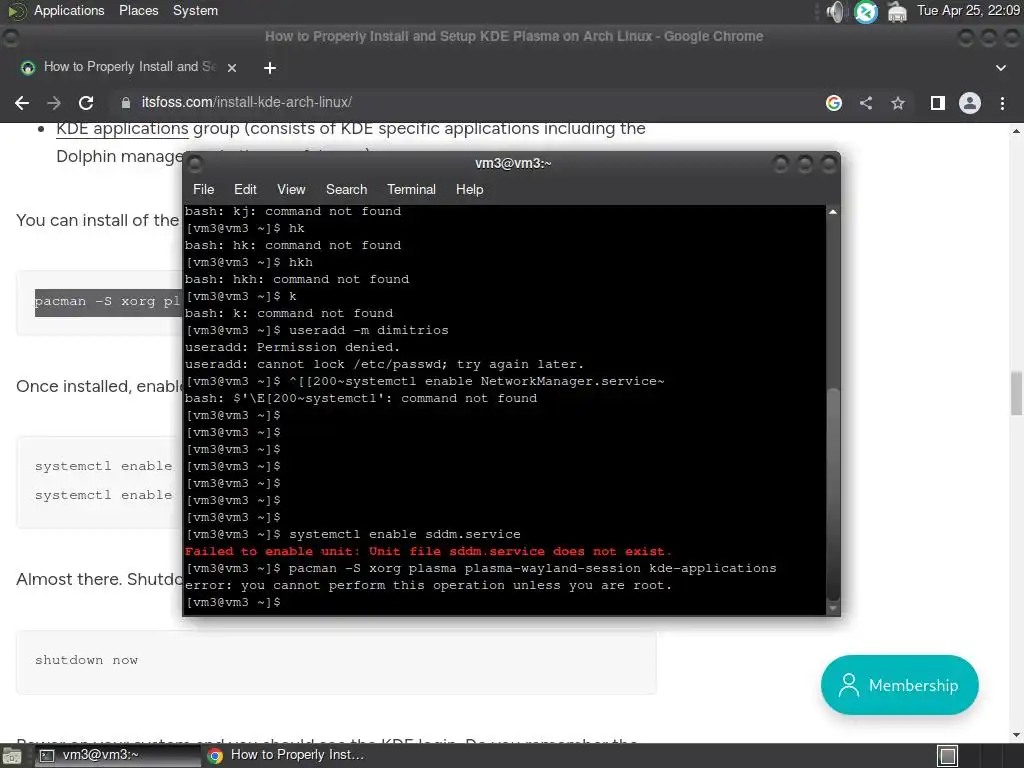
Task: Open the terminal's Terminal menu
Action: pos(411,189)
